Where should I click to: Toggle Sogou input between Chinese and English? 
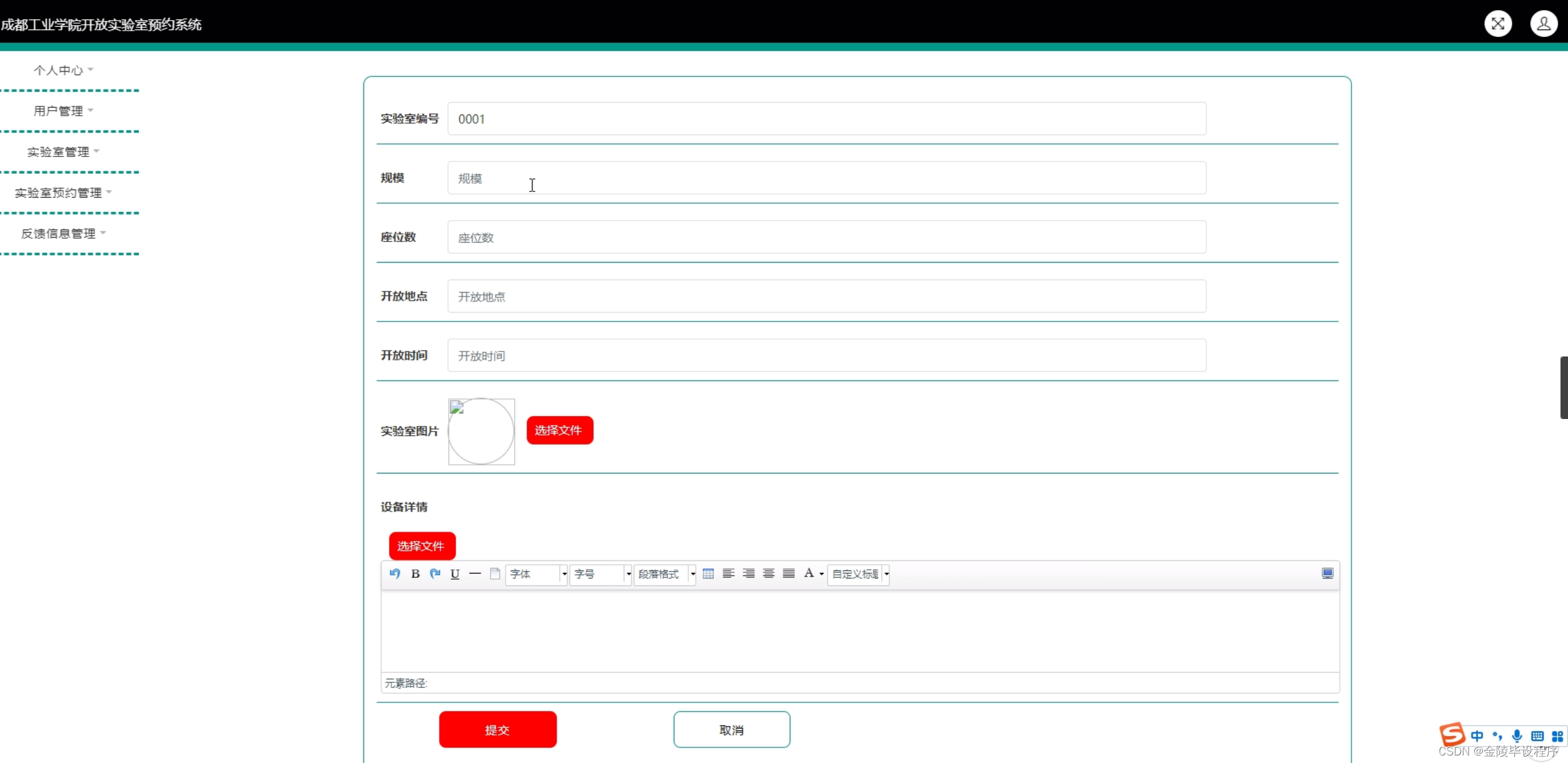(1477, 735)
